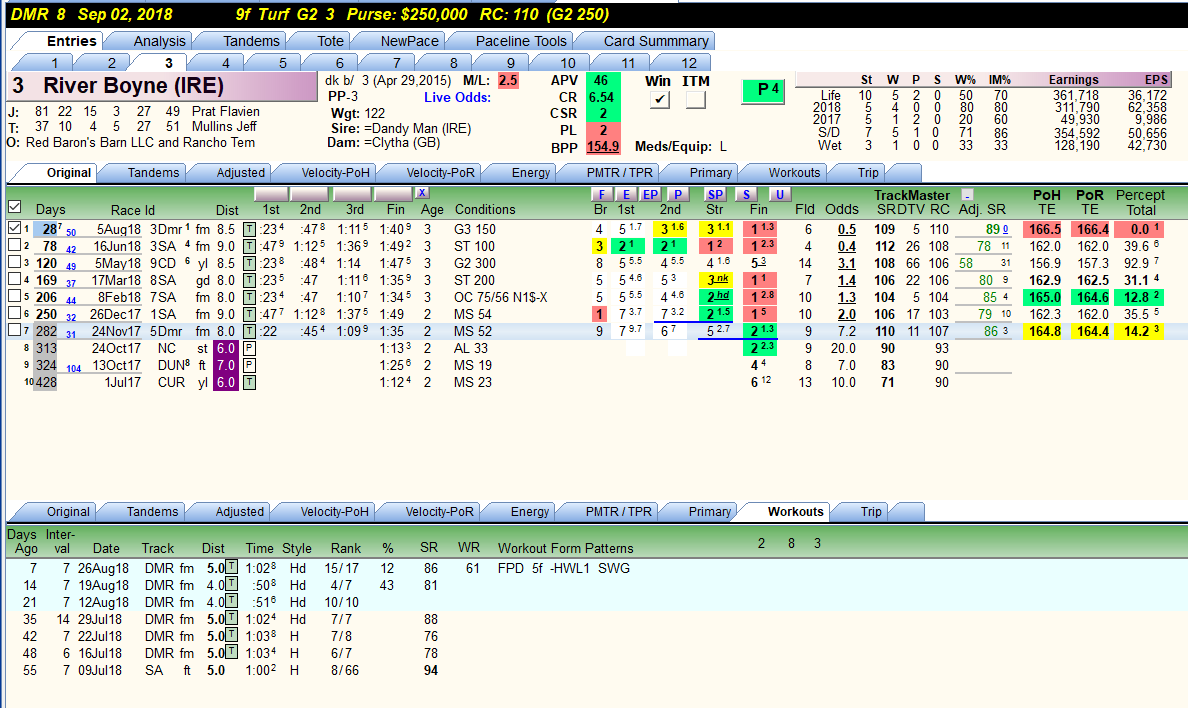Click the underlined 0.5 odds value
This screenshot has height=708, width=1188.
[x=846, y=230]
